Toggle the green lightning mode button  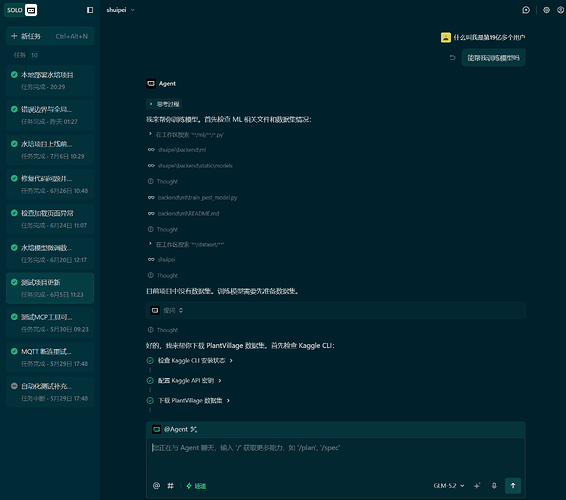click(196, 486)
